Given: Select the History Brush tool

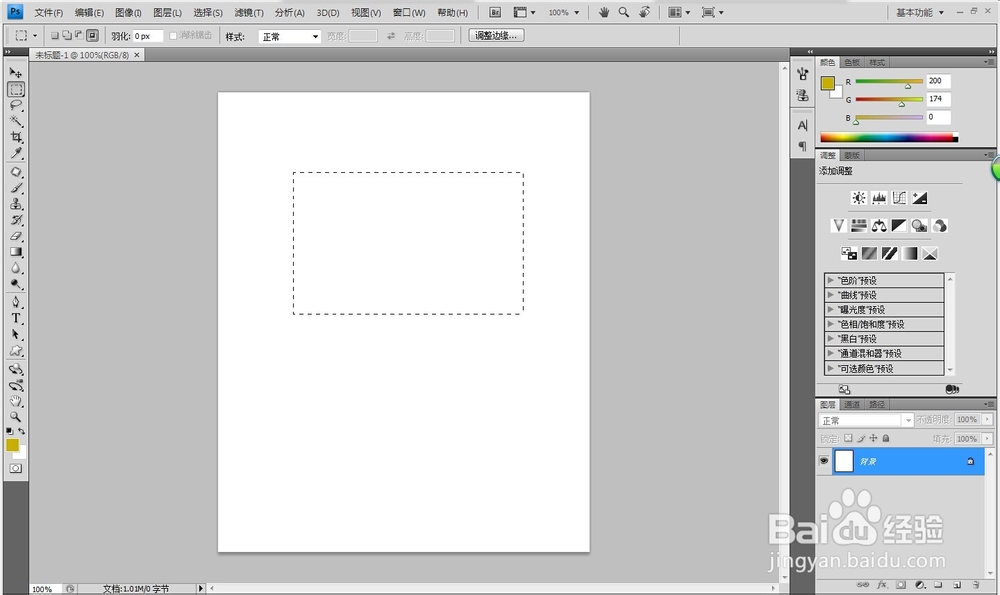Looking at the screenshot, I should [x=16, y=220].
